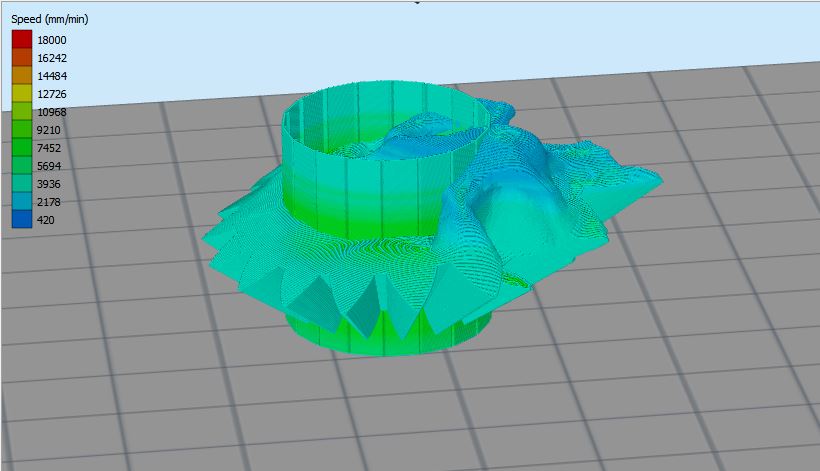
Task: Click the 3936 teal legend swatch
Action: tap(22, 183)
